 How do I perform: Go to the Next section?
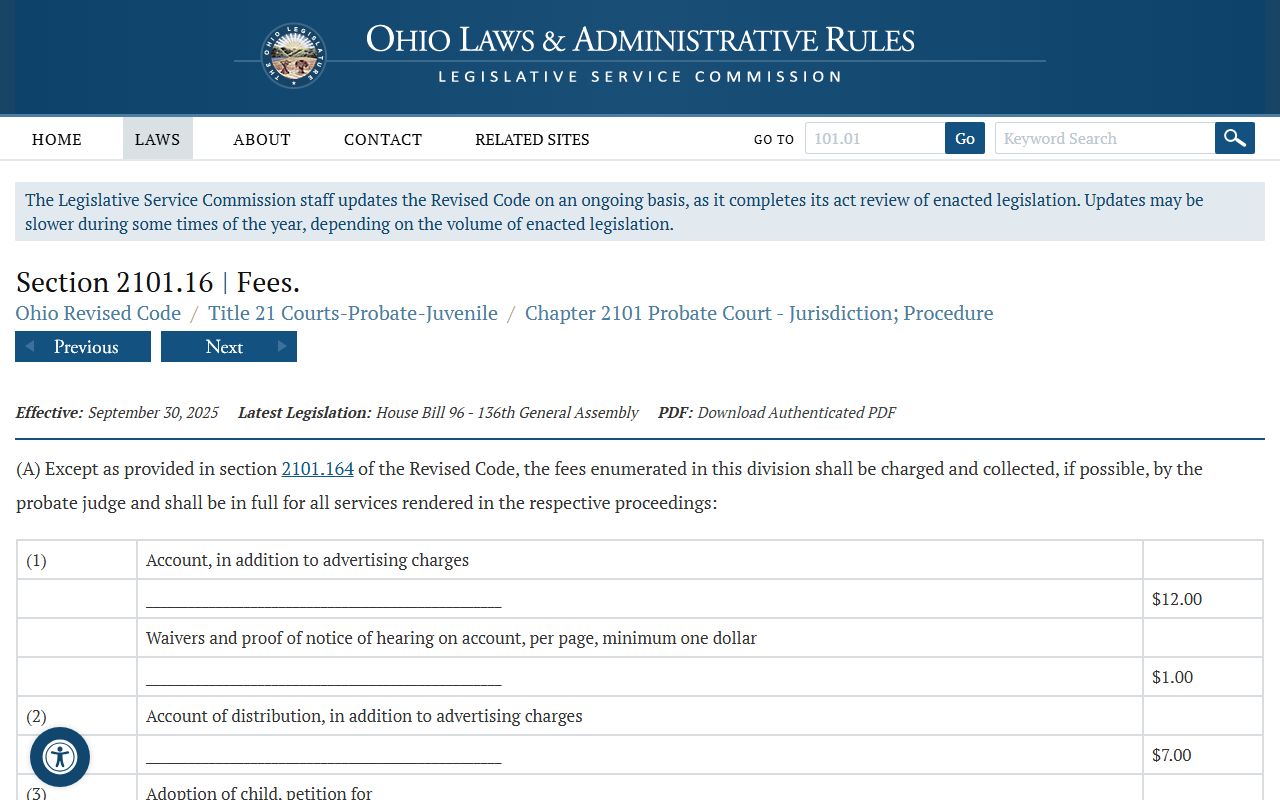(229, 347)
